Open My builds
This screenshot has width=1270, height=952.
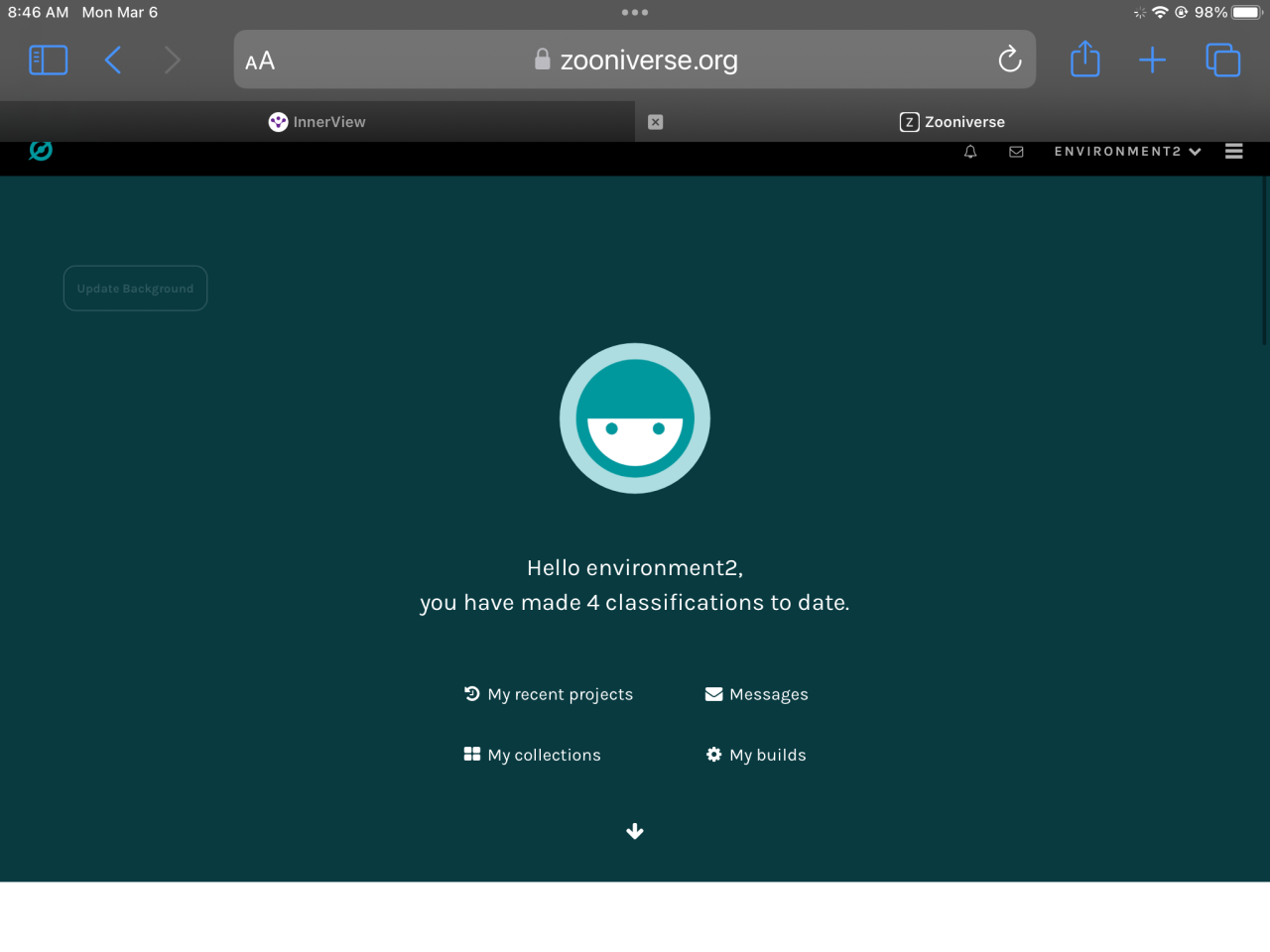click(x=756, y=755)
